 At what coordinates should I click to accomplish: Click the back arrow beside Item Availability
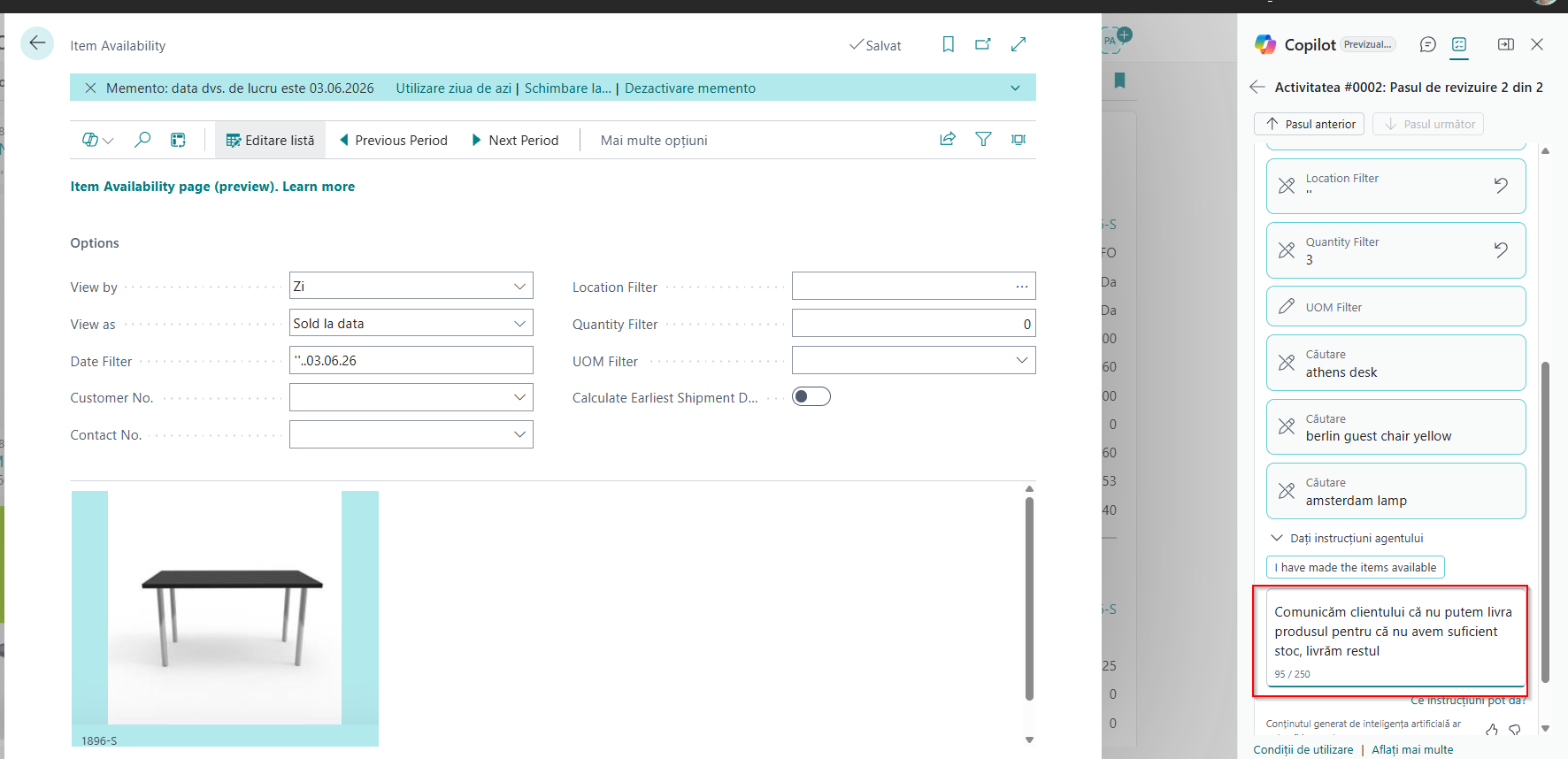(x=37, y=43)
